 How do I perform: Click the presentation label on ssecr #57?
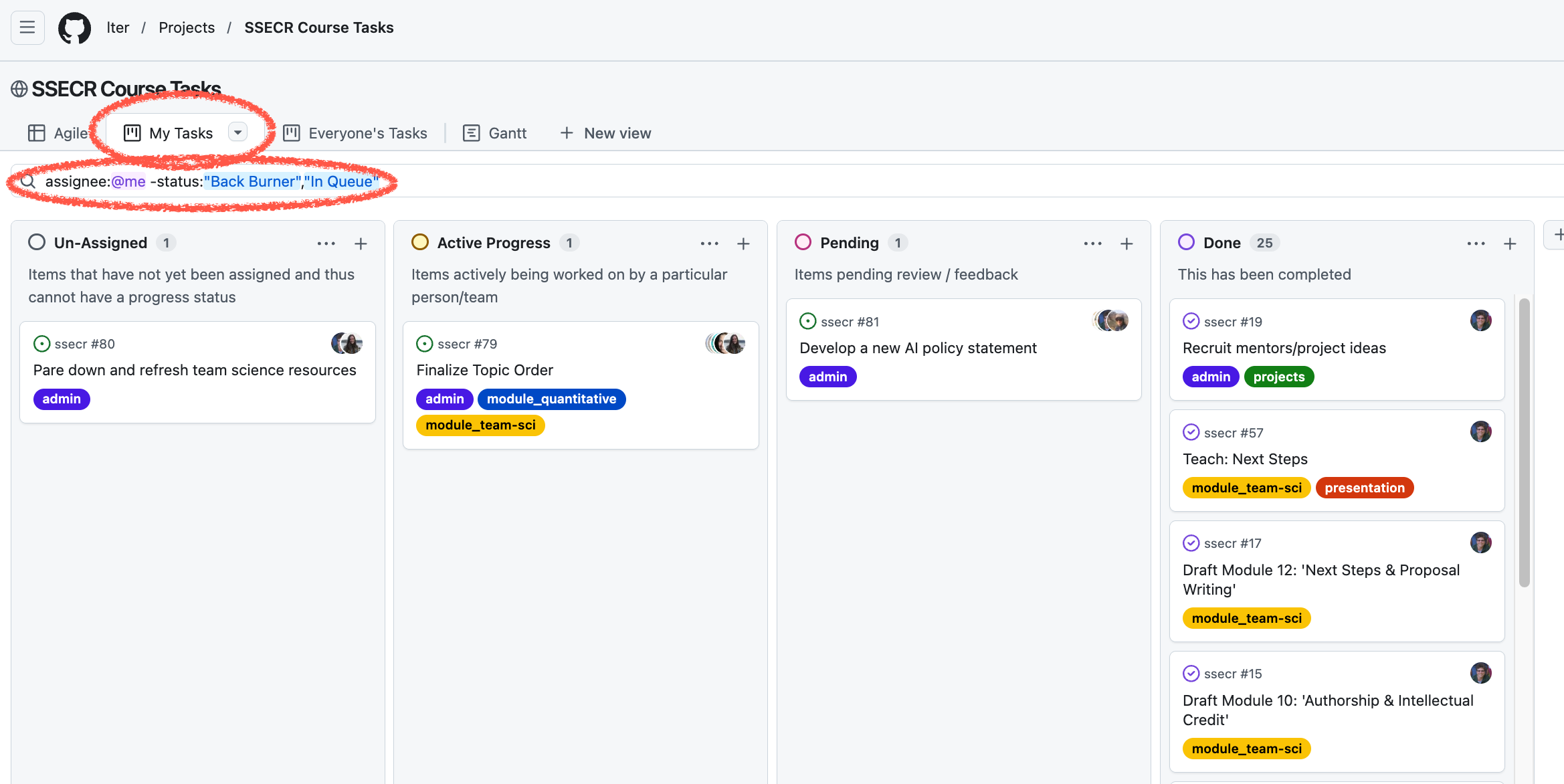[x=1365, y=488]
